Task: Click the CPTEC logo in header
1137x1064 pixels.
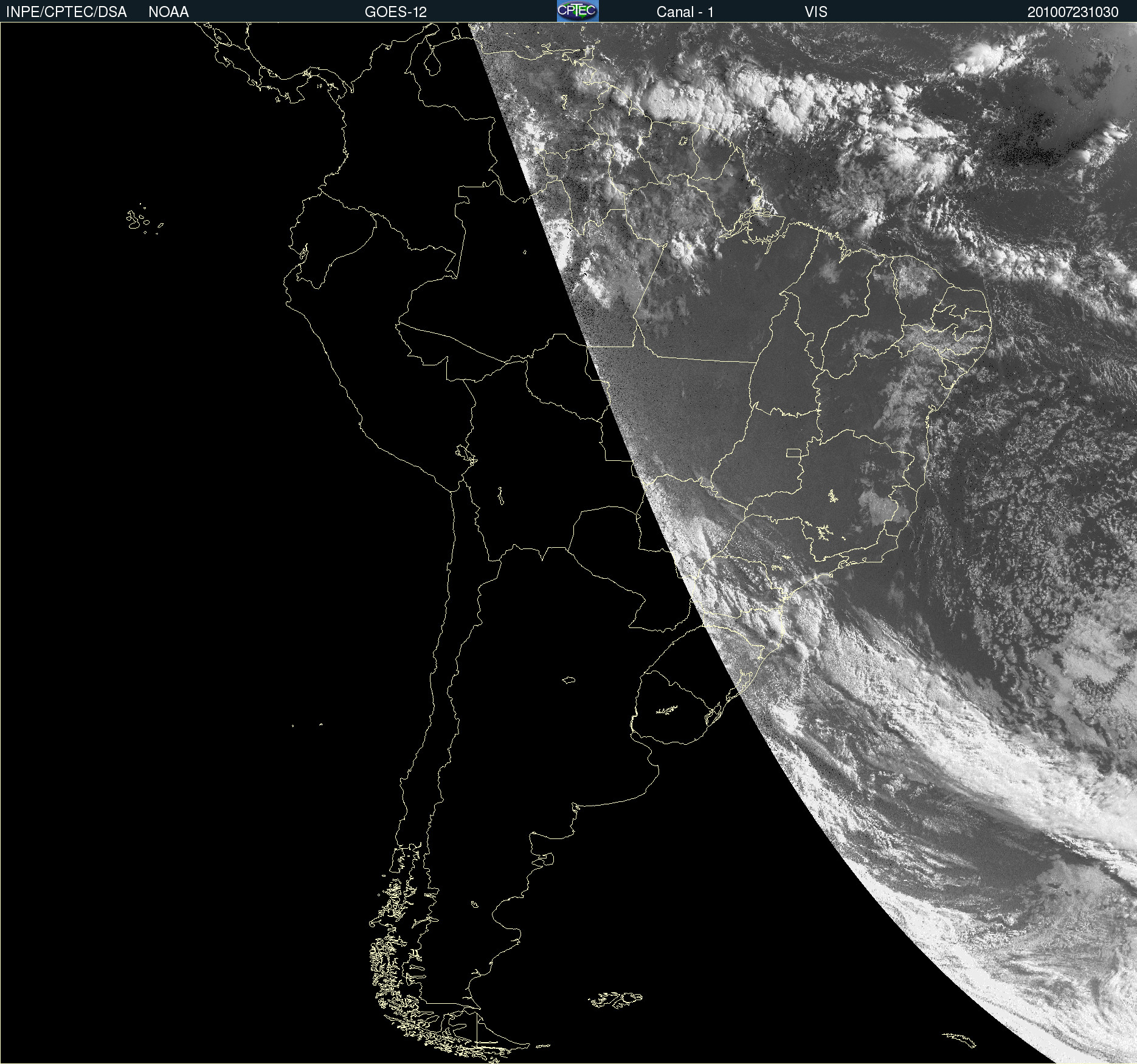Action: coord(578,11)
